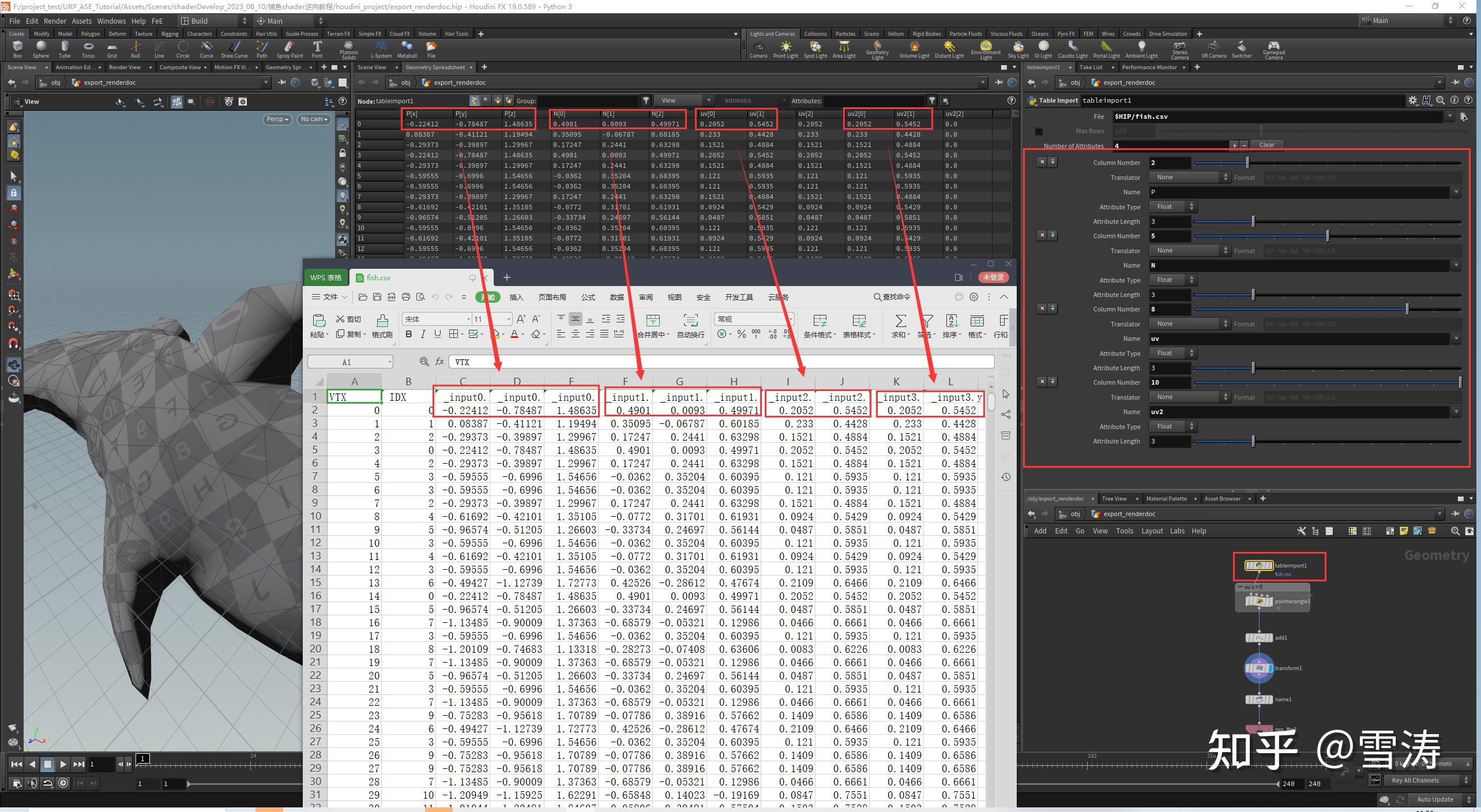Select the Torus shelf tool
Image resolution: width=1481 pixels, height=812 pixels.
(88, 49)
